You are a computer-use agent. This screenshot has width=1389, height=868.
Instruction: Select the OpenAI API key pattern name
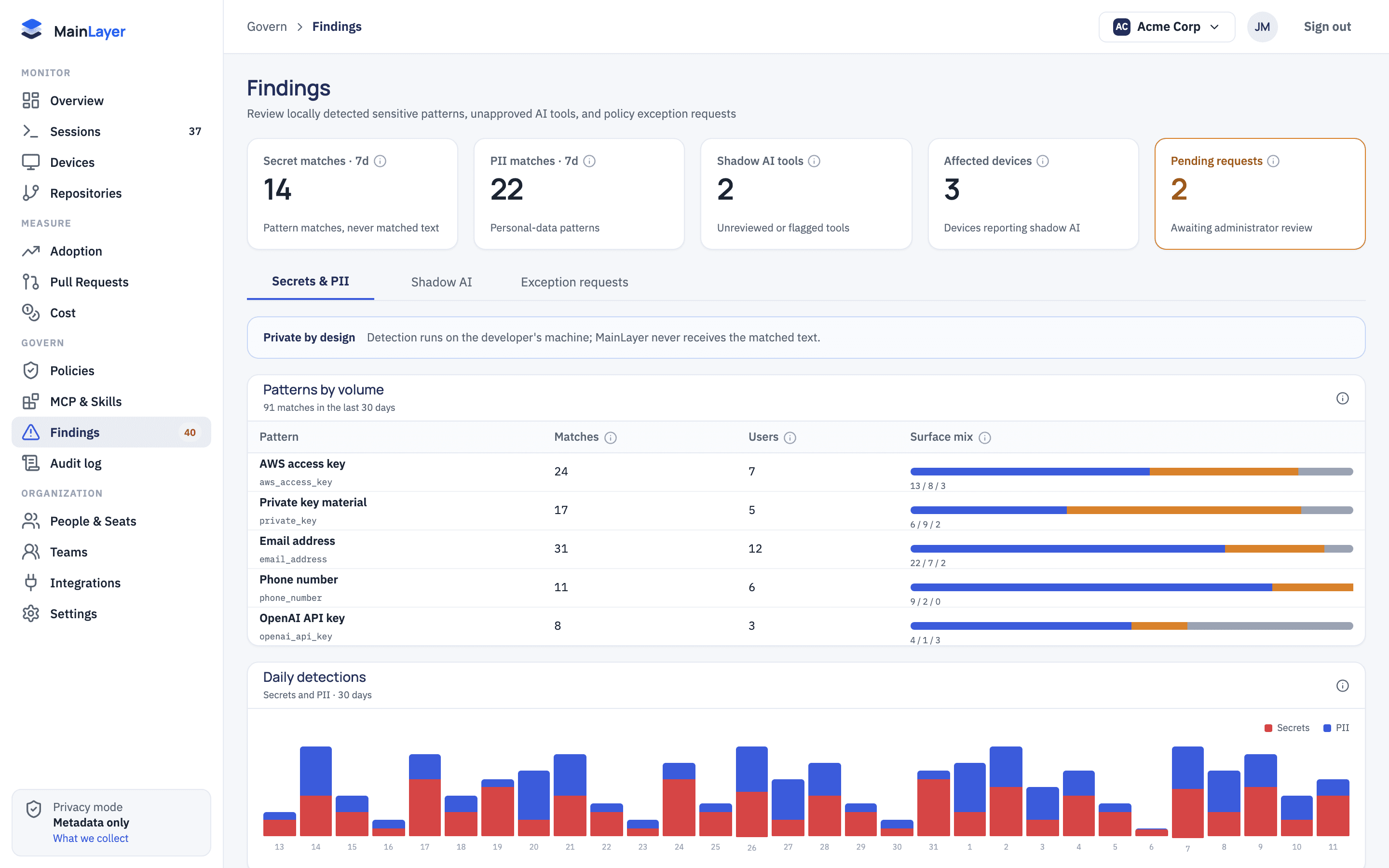click(302, 618)
